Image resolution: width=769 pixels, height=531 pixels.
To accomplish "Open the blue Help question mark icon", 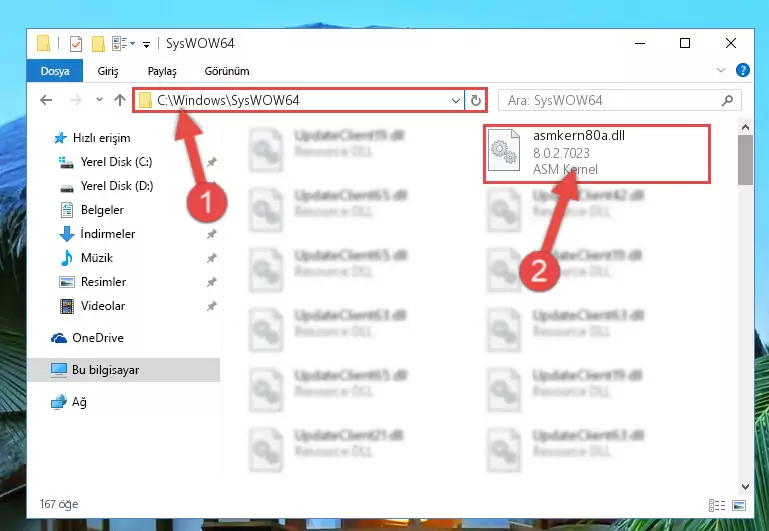I will click(743, 70).
